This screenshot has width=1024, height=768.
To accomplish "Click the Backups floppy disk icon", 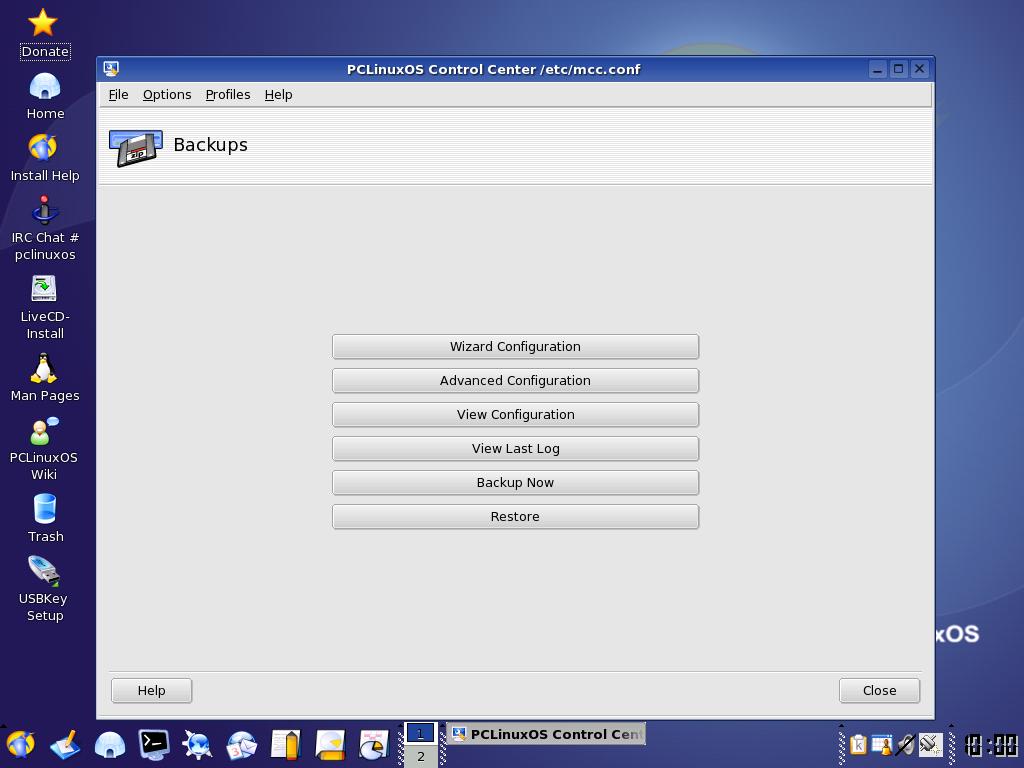I will point(135,147).
